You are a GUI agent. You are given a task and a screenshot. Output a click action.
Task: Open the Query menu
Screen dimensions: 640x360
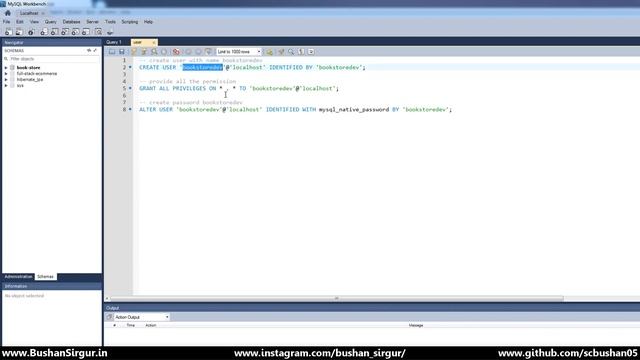pyautogui.click(x=51, y=22)
